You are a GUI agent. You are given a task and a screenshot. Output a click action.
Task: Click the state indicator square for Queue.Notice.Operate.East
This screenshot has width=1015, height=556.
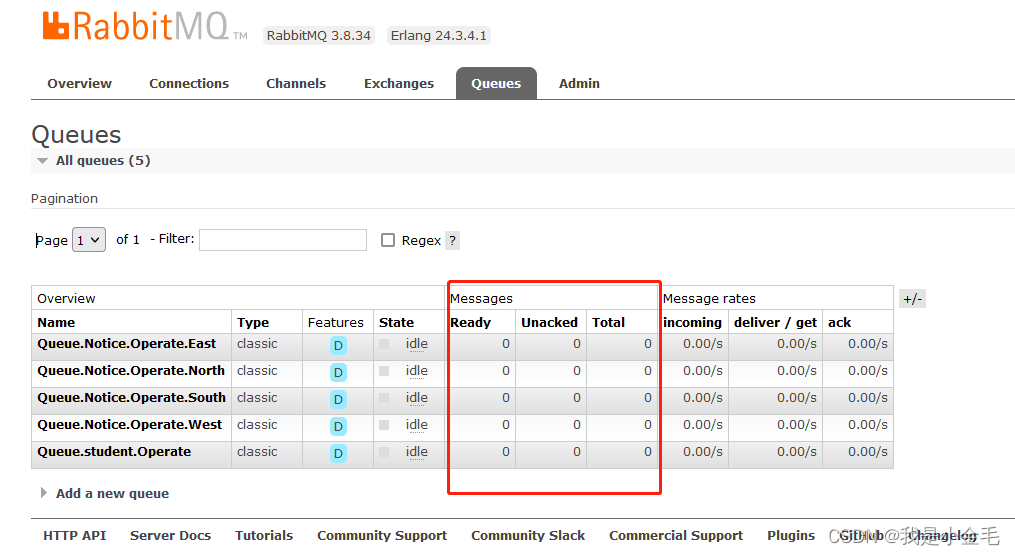coord(385,344)
